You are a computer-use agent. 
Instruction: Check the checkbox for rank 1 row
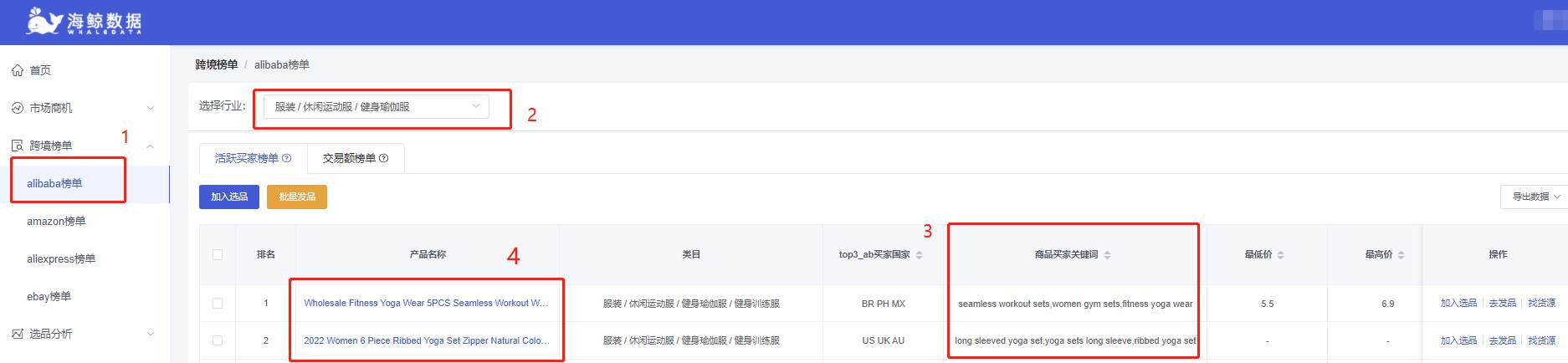(218, 304)
